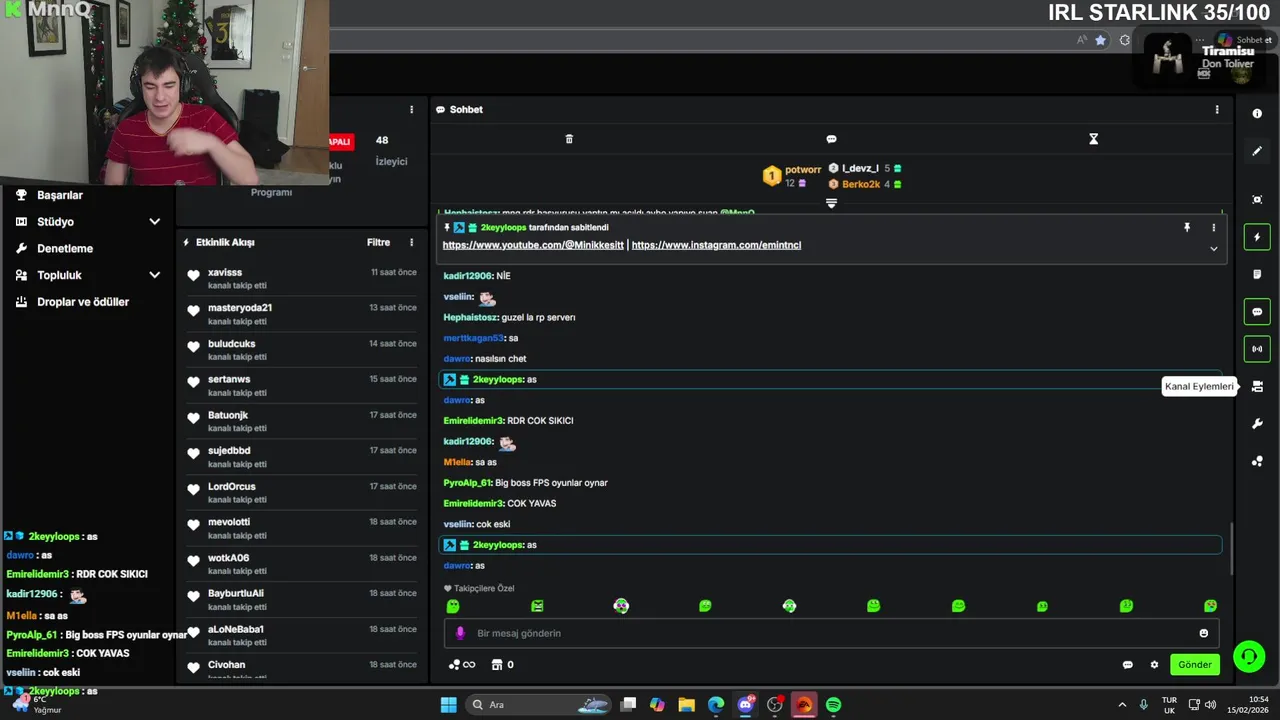Click xavisss follow entry in activity feed
Viewport: 1280px width, 720px height.
click(x=302, y=278)
